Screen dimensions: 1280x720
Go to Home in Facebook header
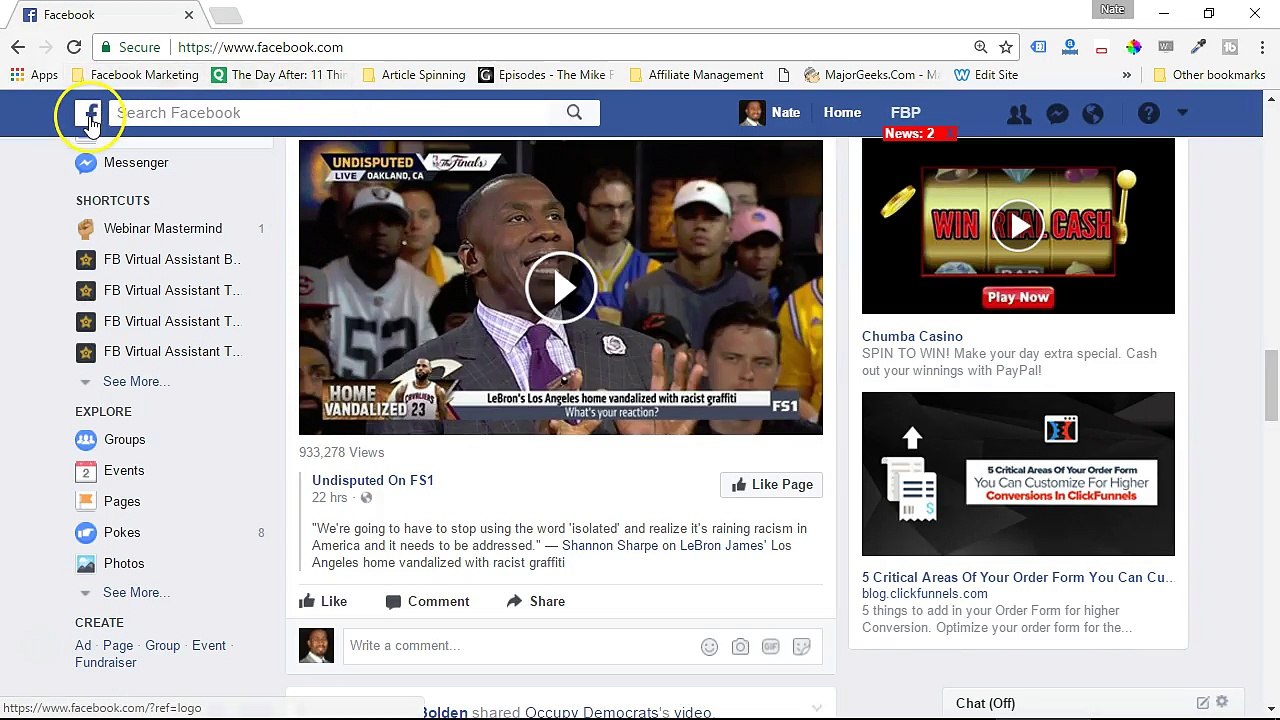click(x=842, y=113)
